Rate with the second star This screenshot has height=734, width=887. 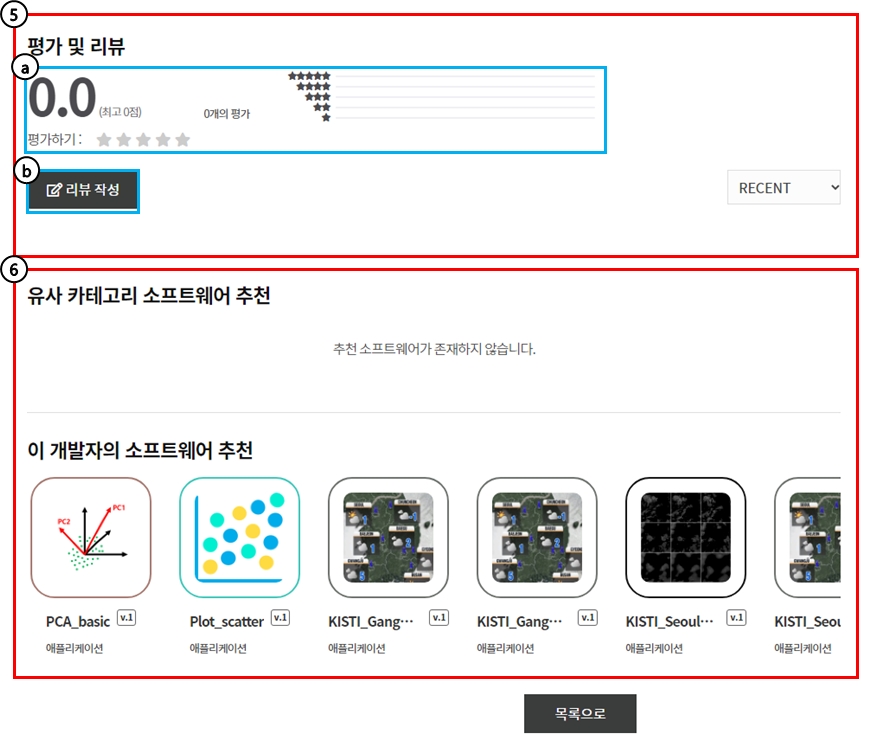tap(123, 140)
